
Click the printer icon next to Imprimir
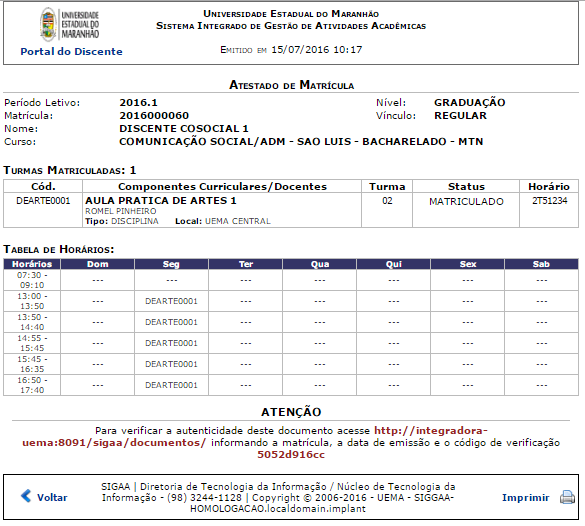(567, 497)
